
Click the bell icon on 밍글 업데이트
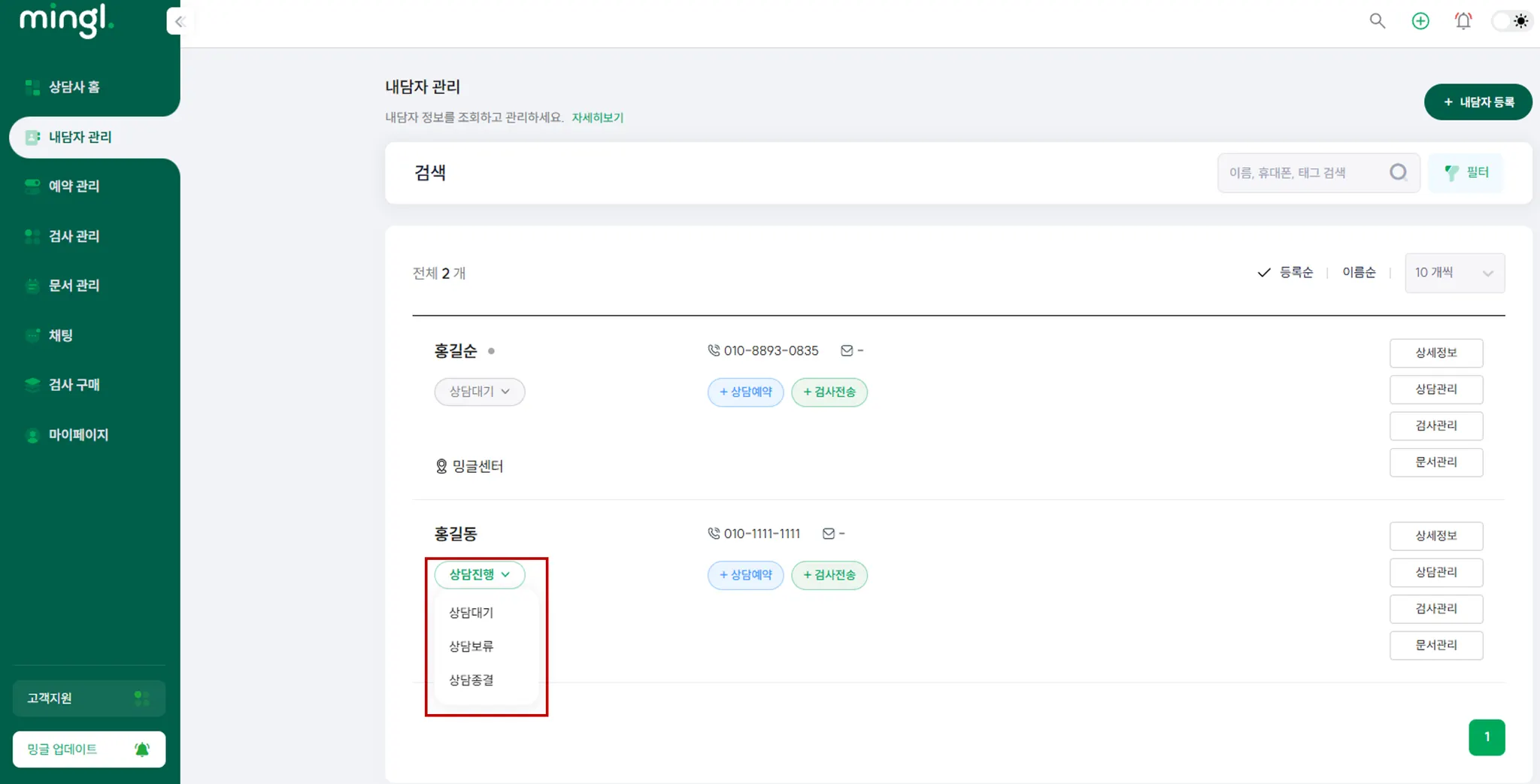(x=142, y=749)
